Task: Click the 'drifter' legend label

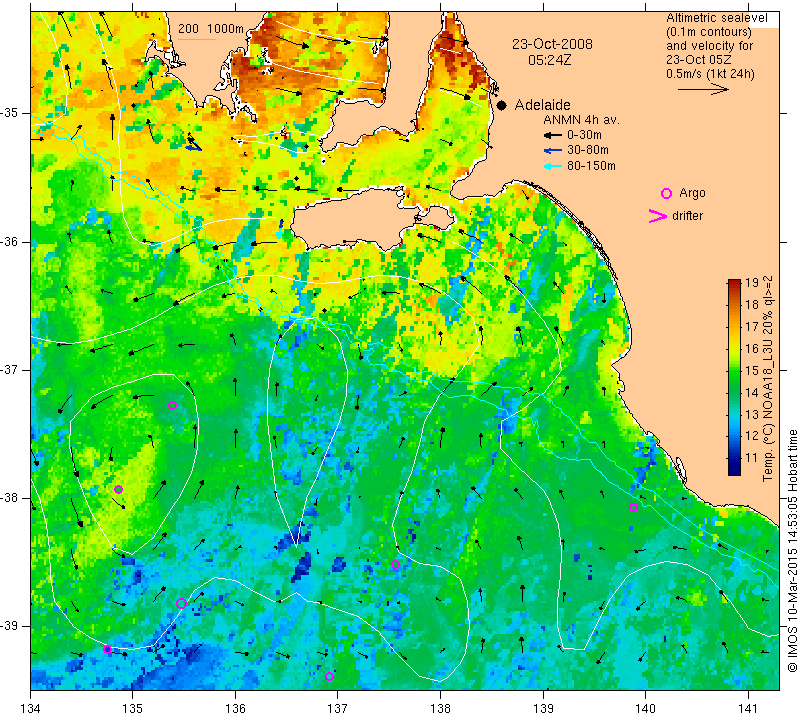Action: pyautogui.click(x=688, y=216)
